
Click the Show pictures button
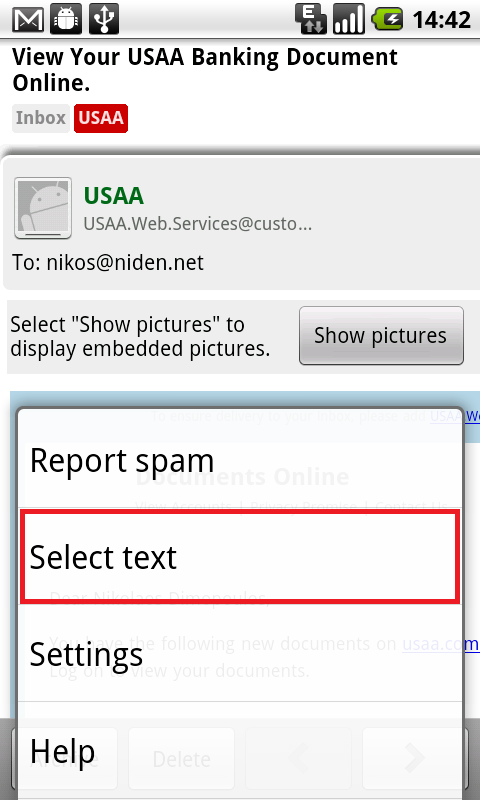pos(381,335)
